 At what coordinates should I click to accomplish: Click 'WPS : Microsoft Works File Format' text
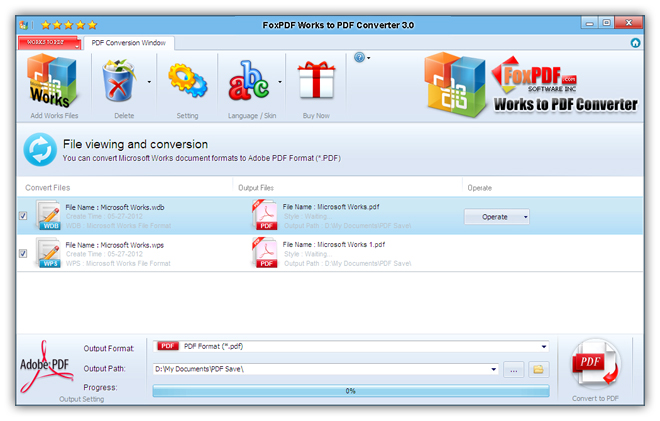point(118,263)
